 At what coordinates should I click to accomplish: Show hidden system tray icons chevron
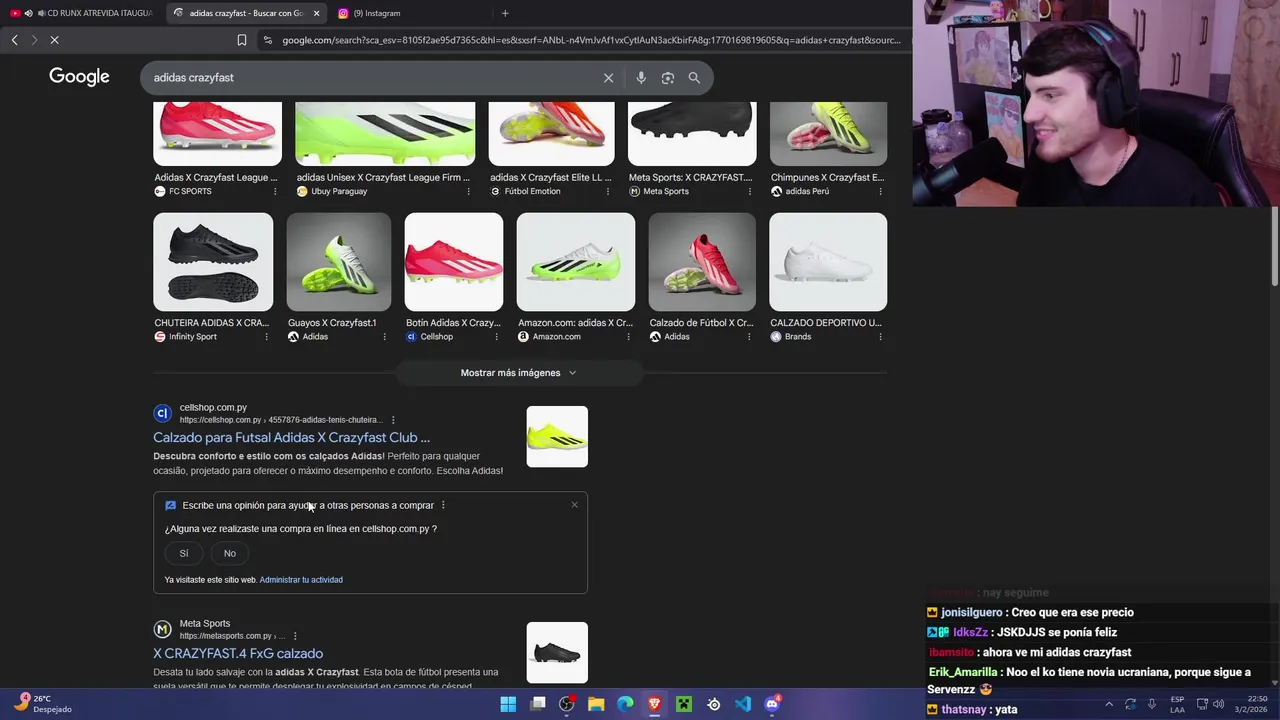pos(1108,704)
